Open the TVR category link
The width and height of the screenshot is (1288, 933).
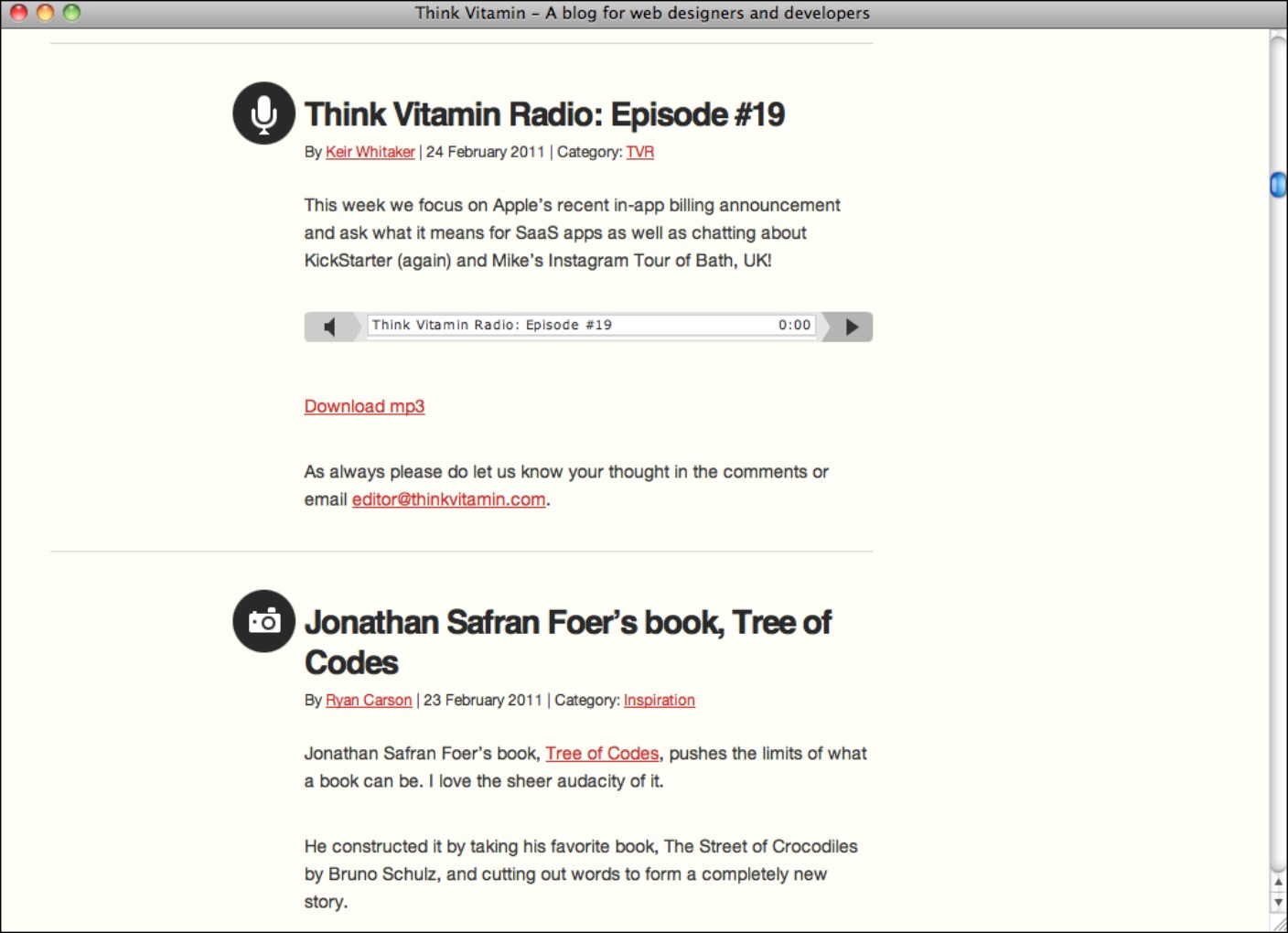pyautogui.click(x=640, y=152)
